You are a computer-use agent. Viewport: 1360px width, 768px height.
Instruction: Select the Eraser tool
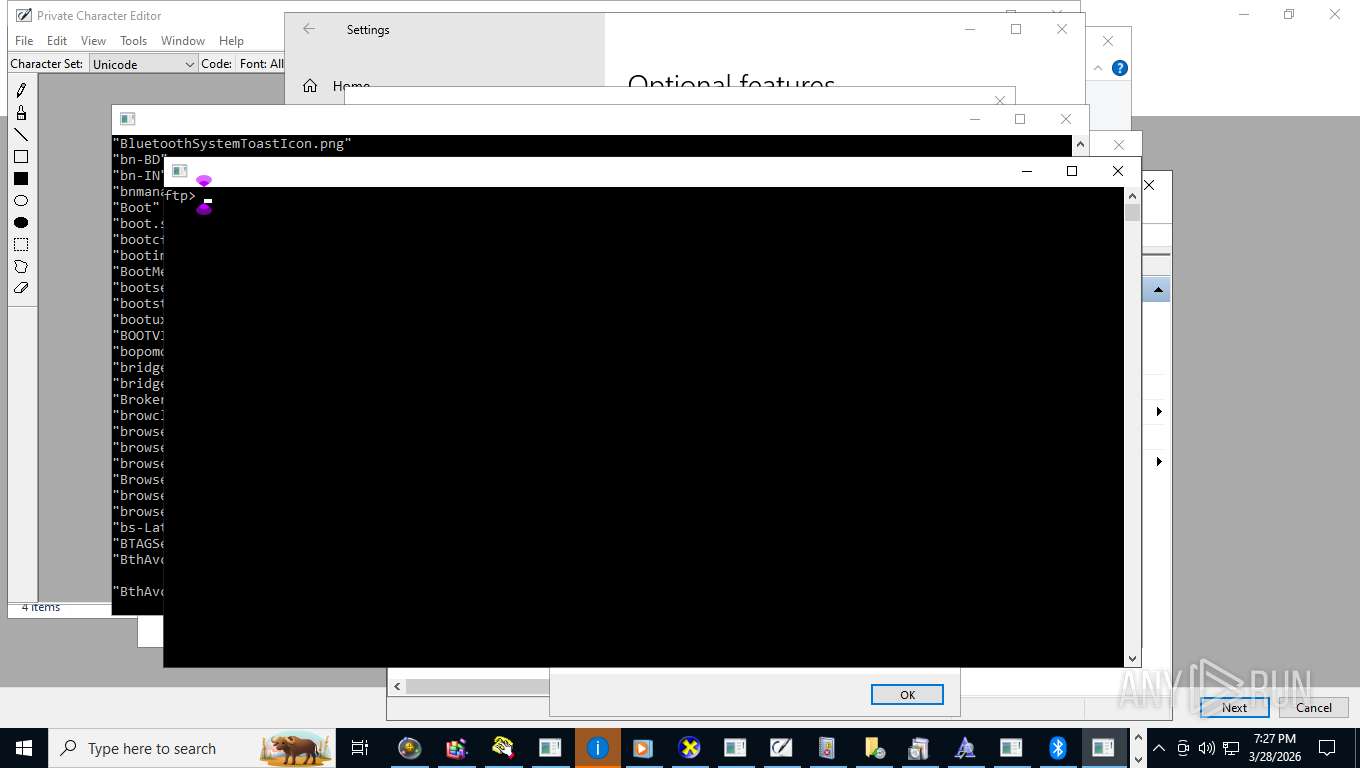pos(21,288)
